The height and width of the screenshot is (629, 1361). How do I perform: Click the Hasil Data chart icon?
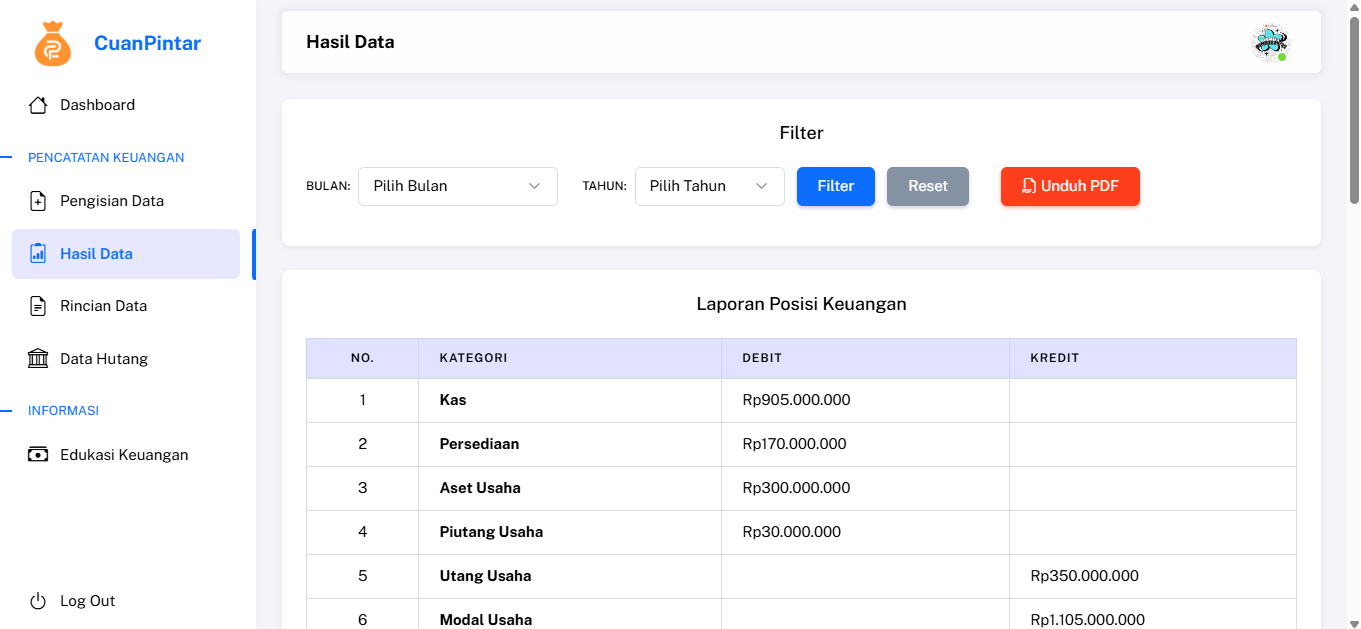pos(38,254)
